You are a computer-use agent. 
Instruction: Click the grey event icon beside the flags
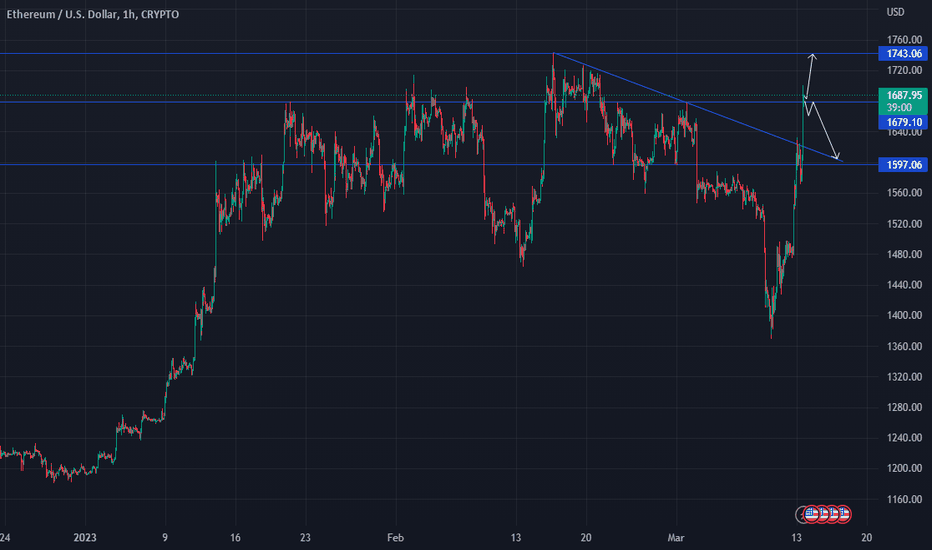(x=799, y=514)
